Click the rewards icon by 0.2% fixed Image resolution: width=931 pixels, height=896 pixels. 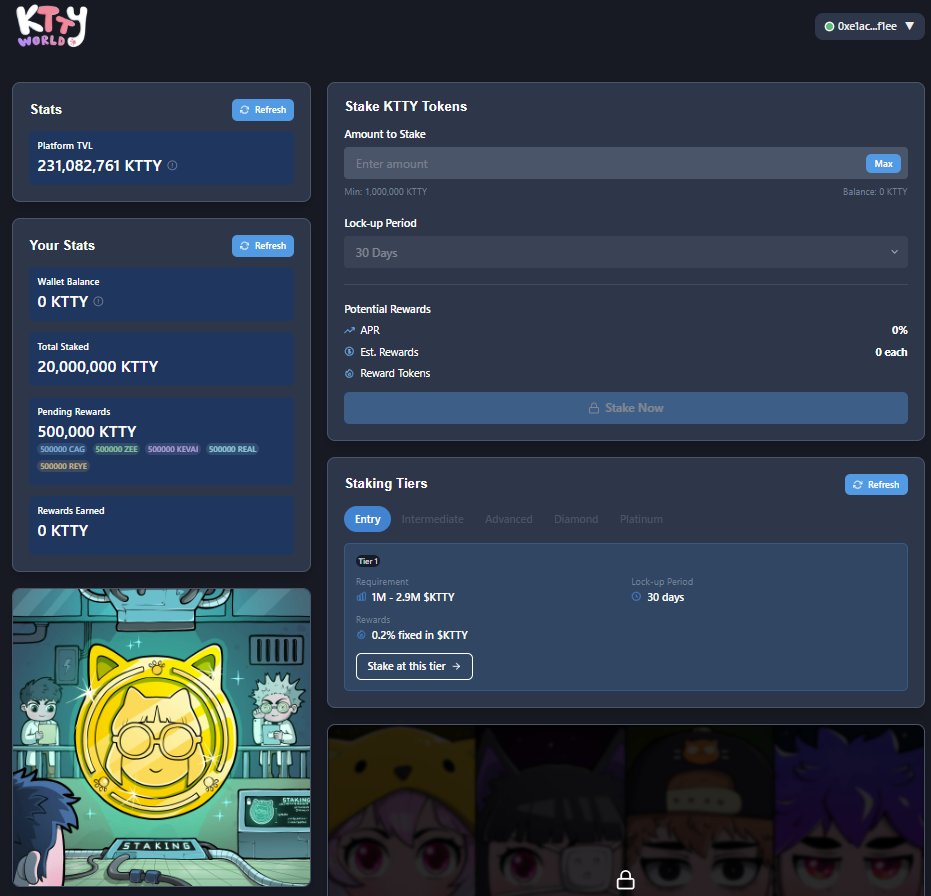pos(361,635)
